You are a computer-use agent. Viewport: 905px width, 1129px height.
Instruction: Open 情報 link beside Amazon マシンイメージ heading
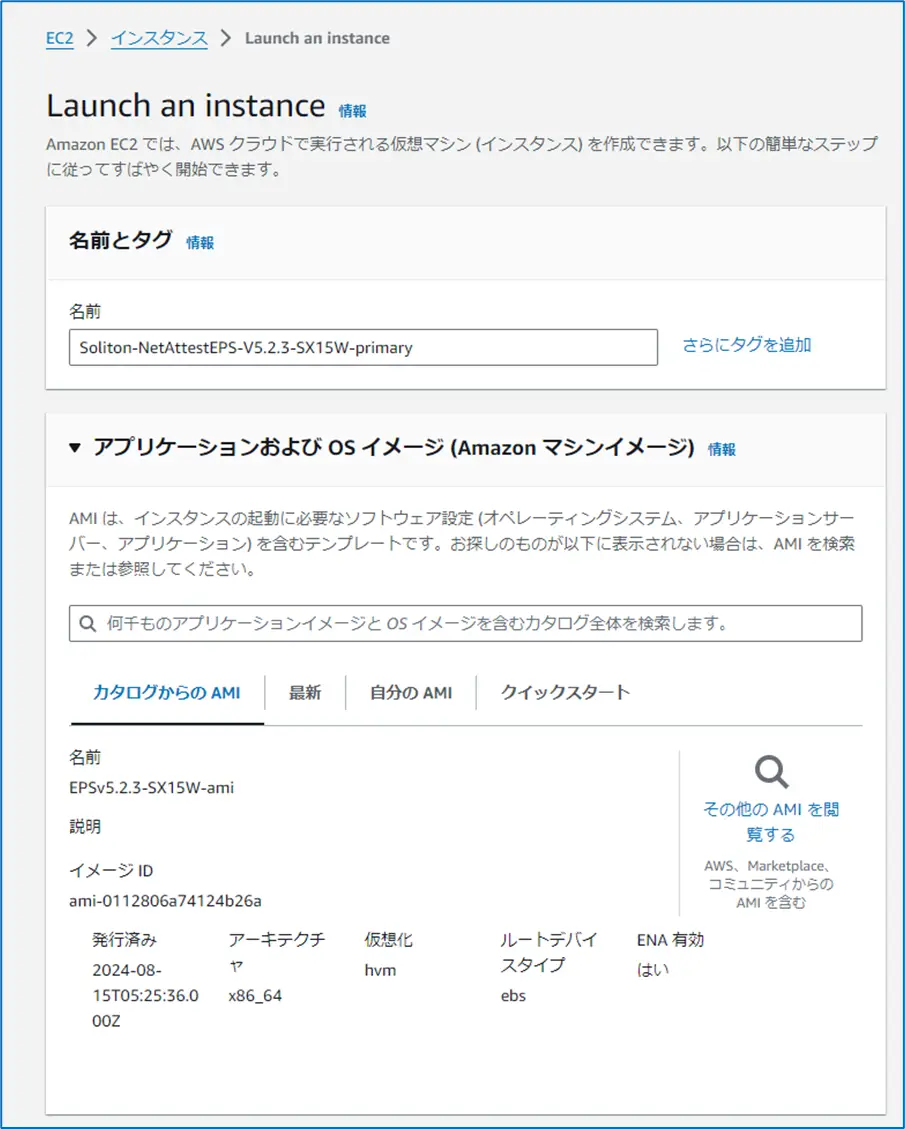pos(721,449)
